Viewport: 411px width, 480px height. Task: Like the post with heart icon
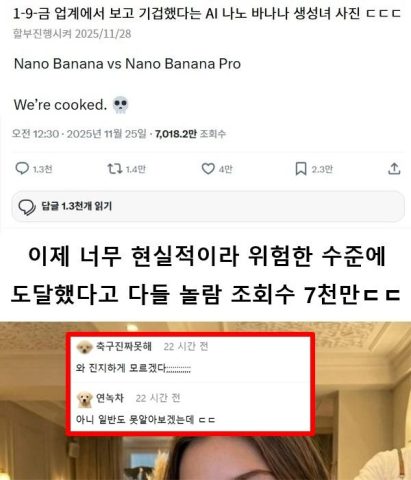click(x=208, y=169)
